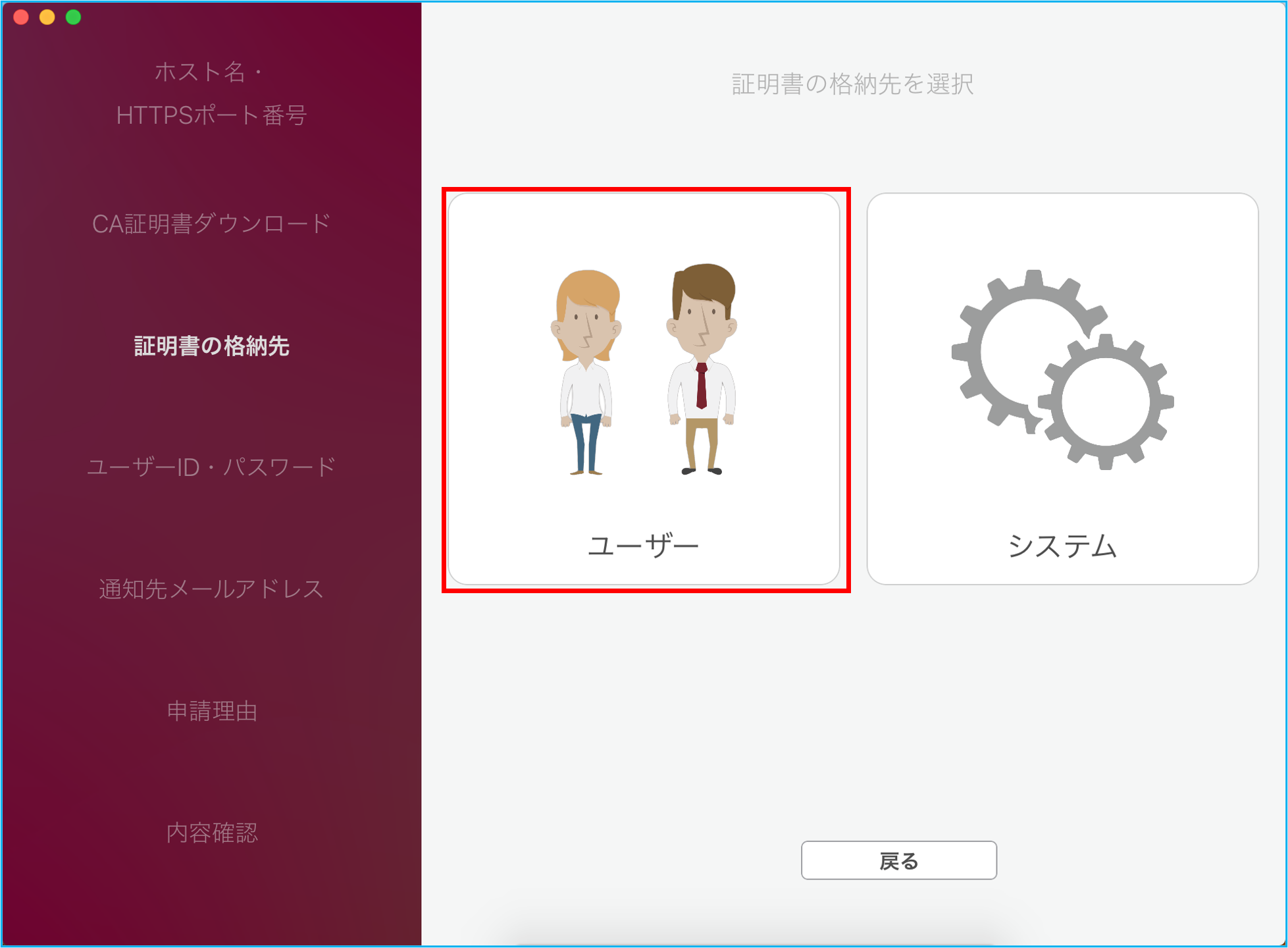
Task: Click the 証明書の格納先を選択 heading
Action: pyautogui.click(x=852, y=84)
